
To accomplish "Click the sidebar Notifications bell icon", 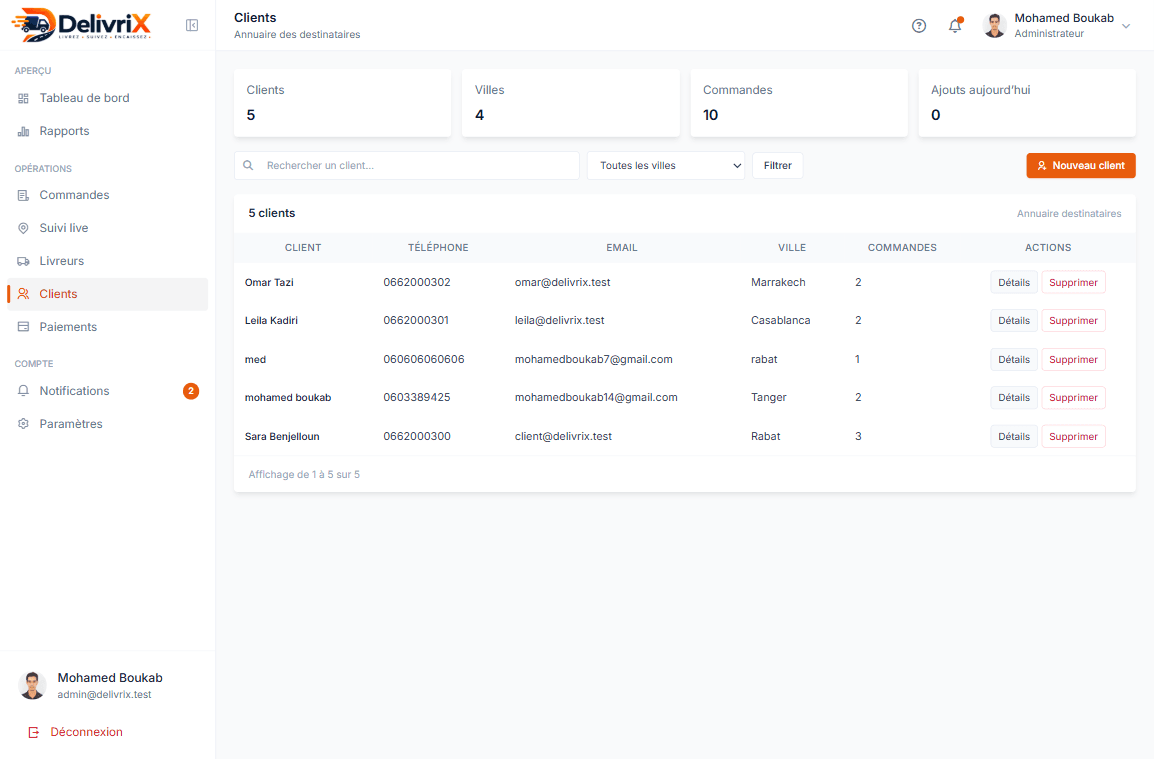I will point(24,391).
